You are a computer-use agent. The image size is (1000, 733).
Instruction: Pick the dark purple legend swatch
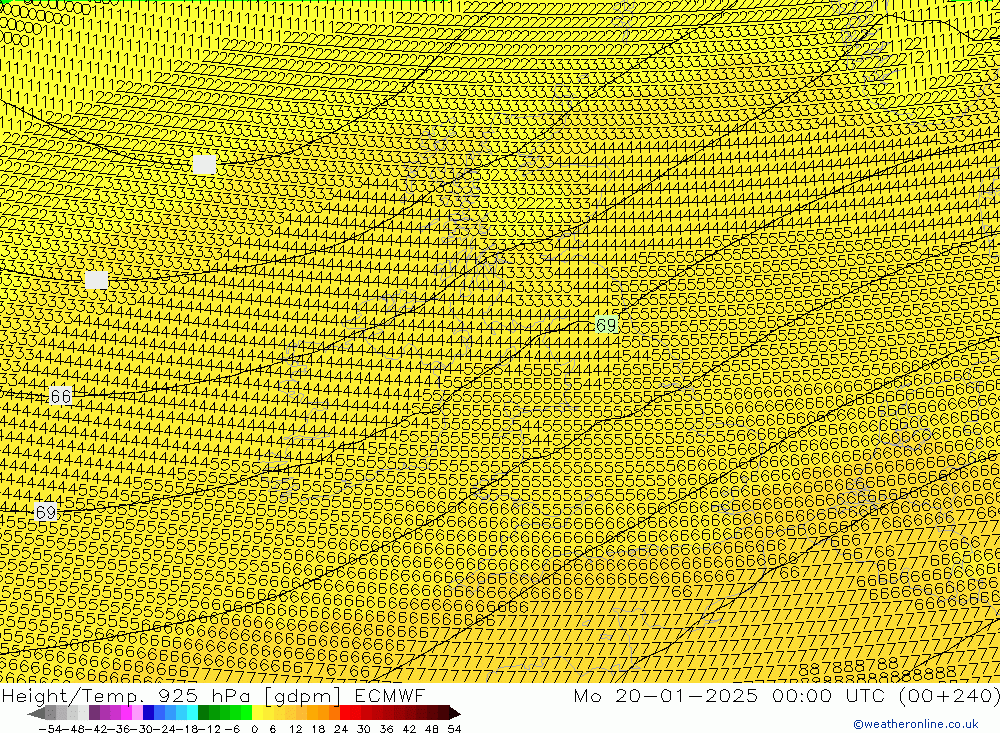click(94, 713)
